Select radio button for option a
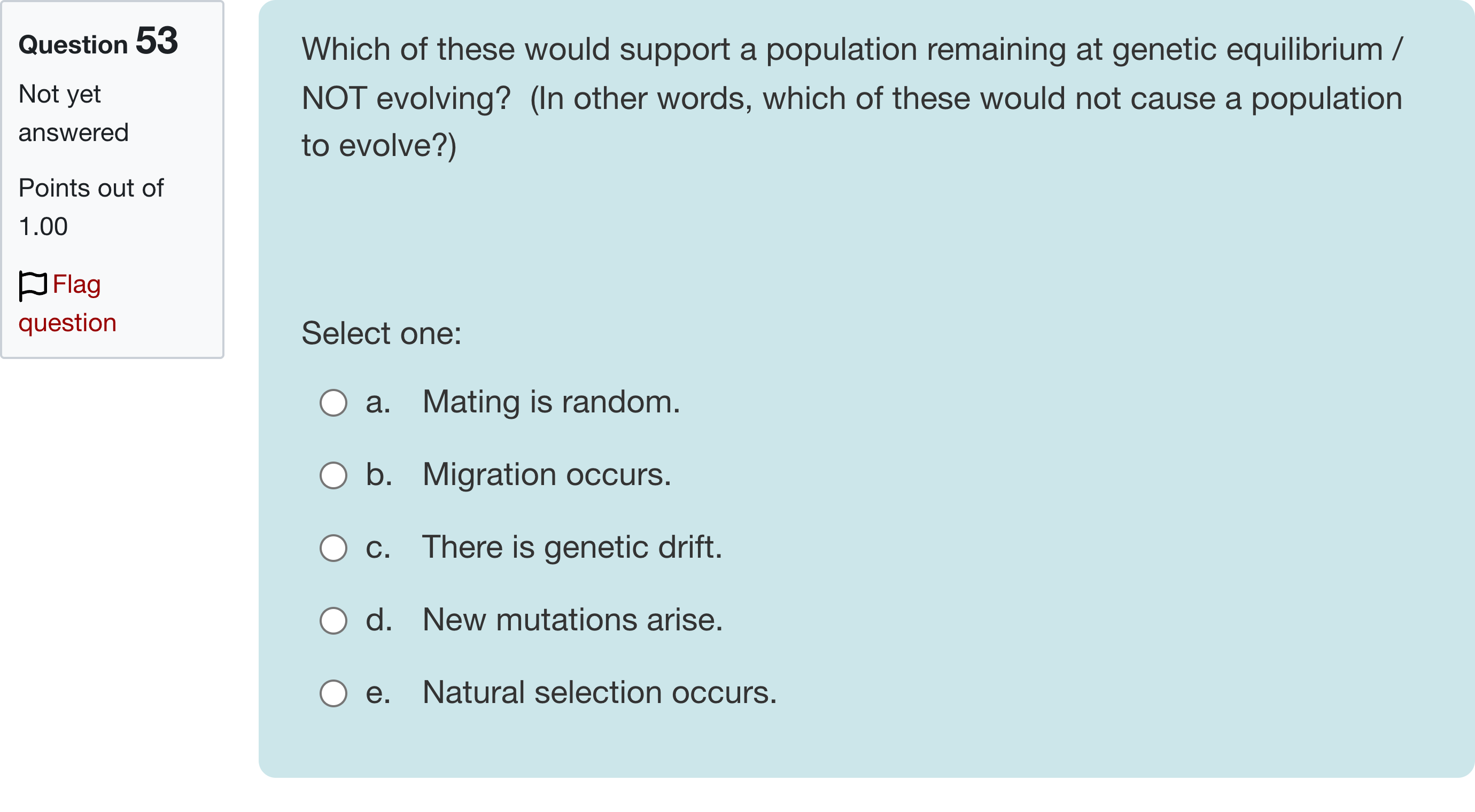1475x812 pixels. [x=333, y=403]
